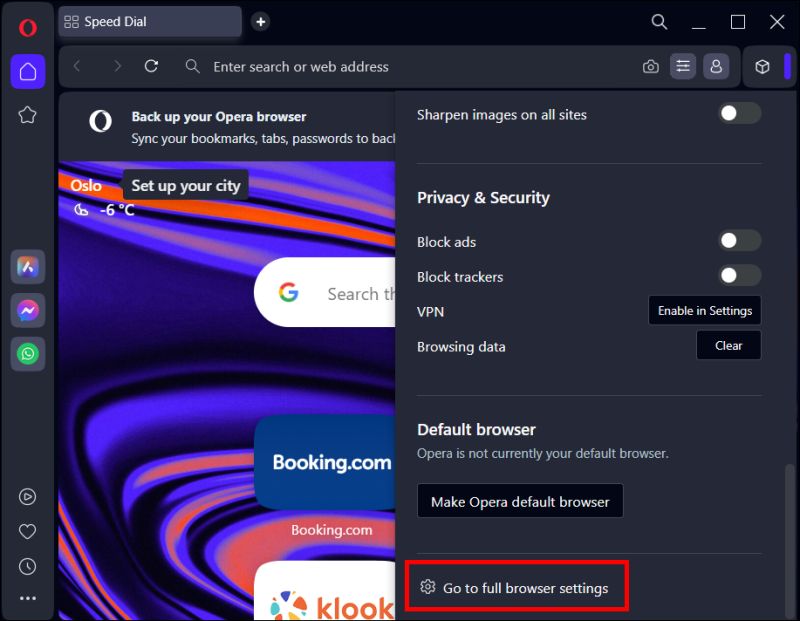Open sidebar setup via the three dots

coord(27,597)
